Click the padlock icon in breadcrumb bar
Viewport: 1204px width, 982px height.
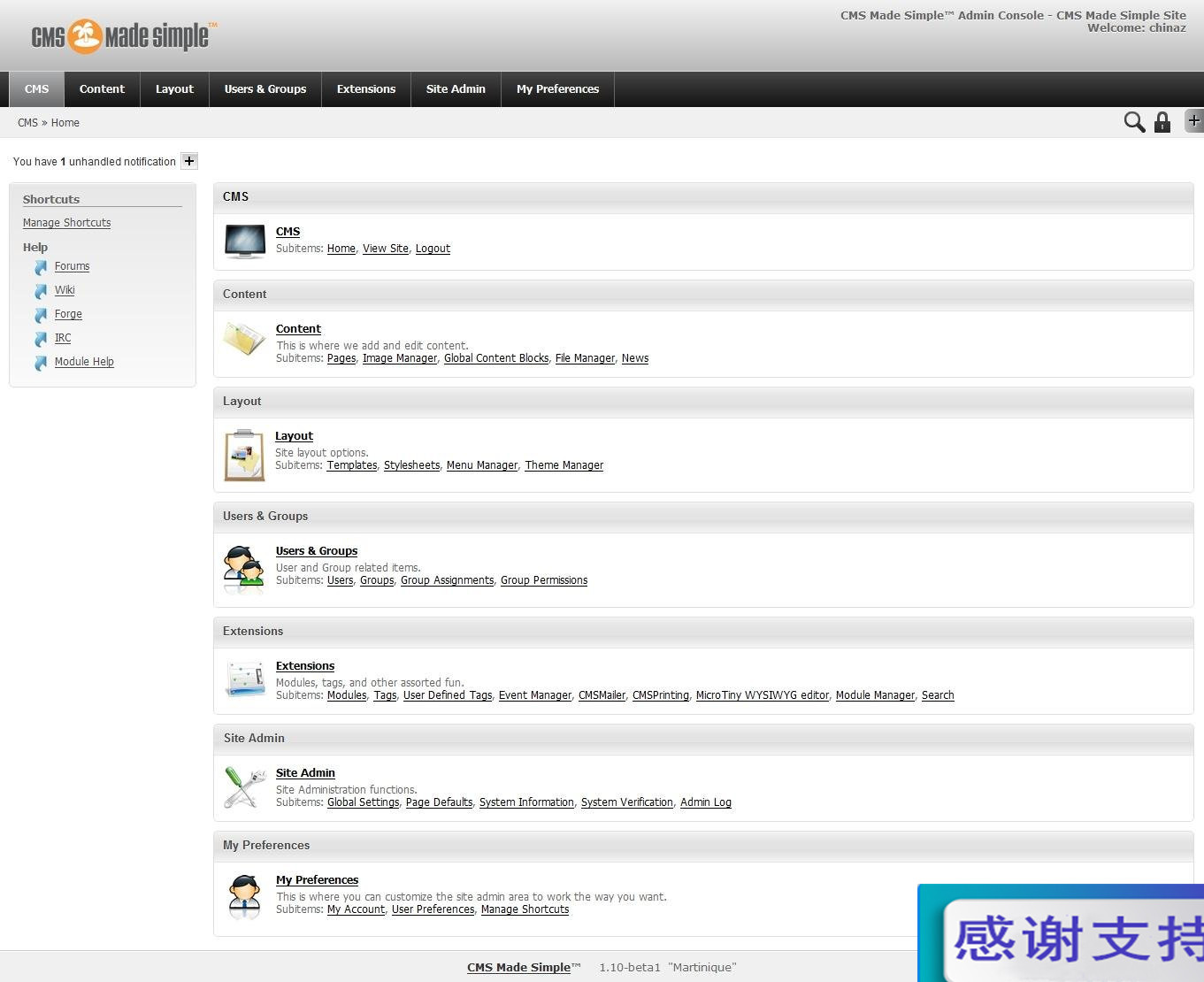point(1162,122)
